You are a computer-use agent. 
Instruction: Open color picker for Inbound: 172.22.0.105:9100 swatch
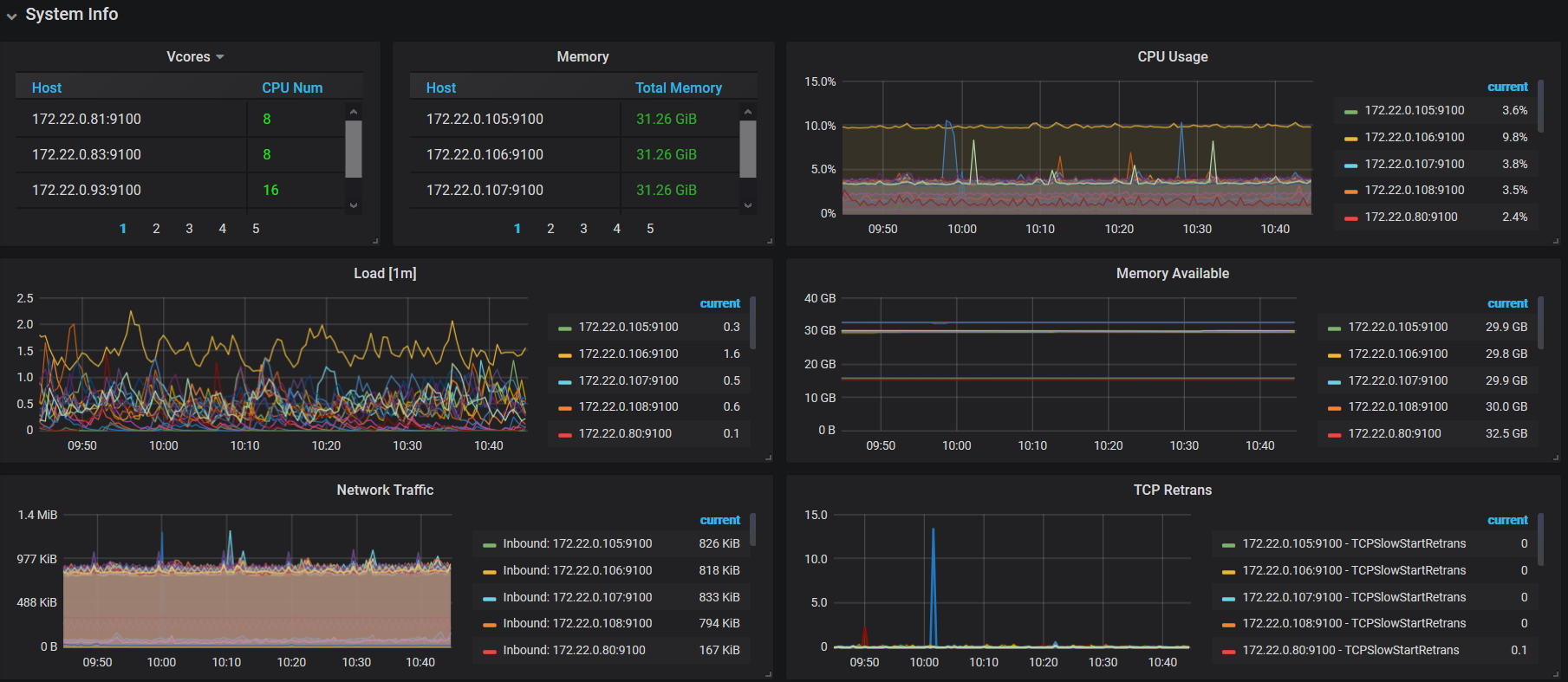[489, 545]
